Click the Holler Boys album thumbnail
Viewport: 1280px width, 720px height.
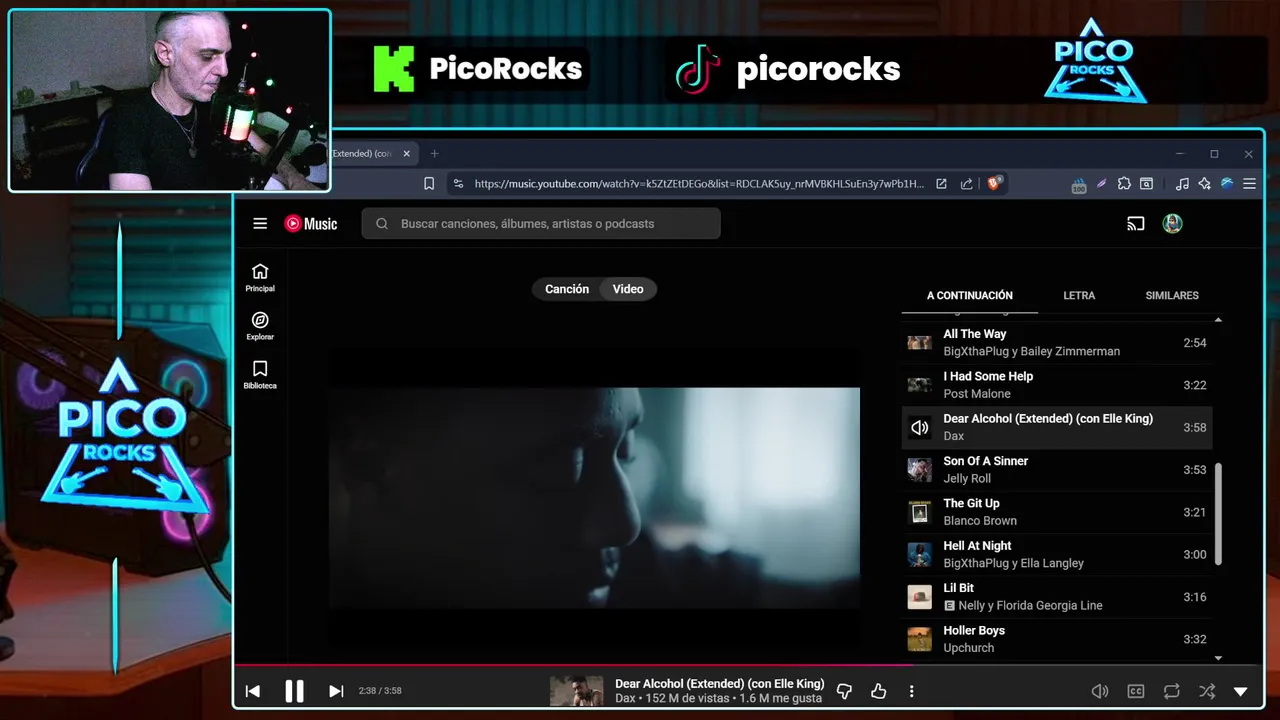coord(919,639)
